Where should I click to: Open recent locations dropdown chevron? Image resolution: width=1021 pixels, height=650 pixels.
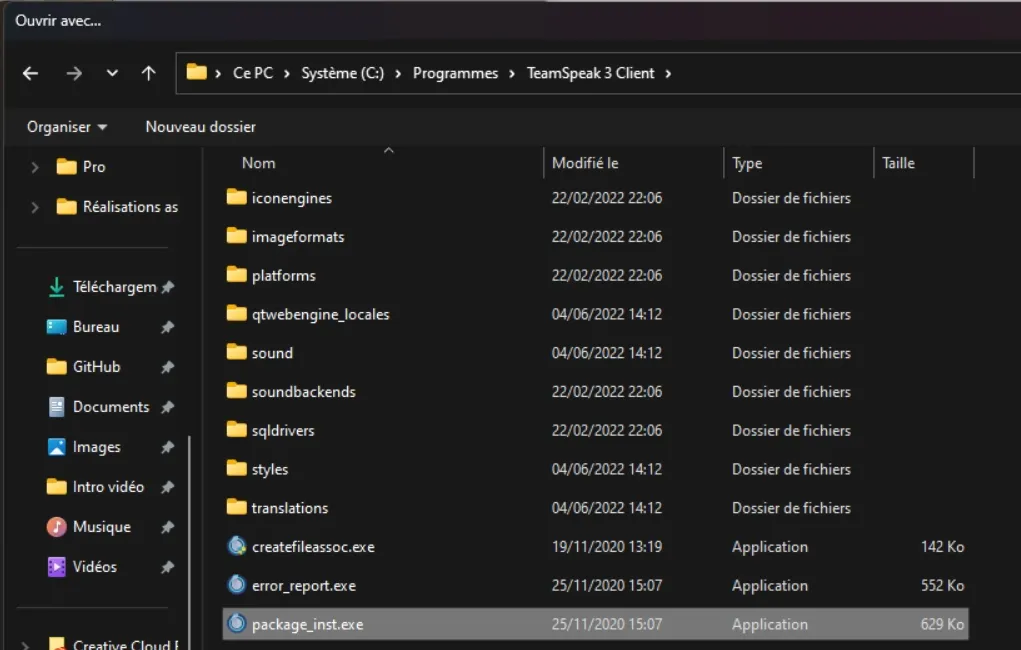[x=112, y=73]
